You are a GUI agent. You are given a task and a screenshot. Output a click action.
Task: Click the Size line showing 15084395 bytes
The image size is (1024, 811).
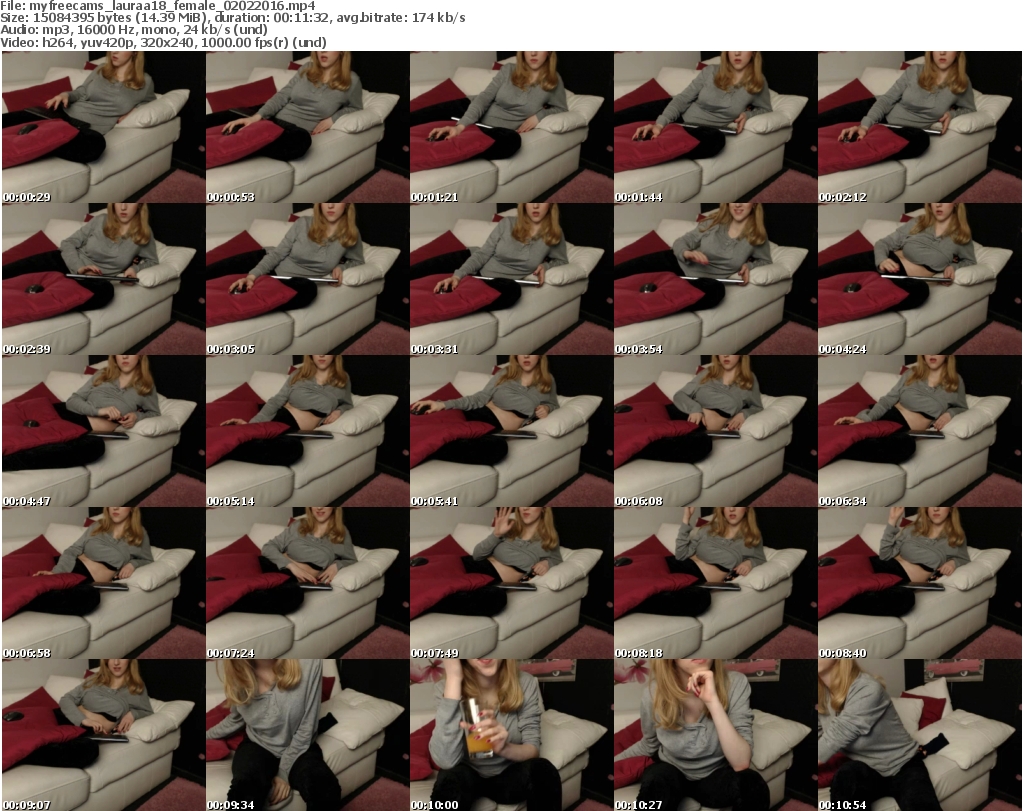pos(232,18)
